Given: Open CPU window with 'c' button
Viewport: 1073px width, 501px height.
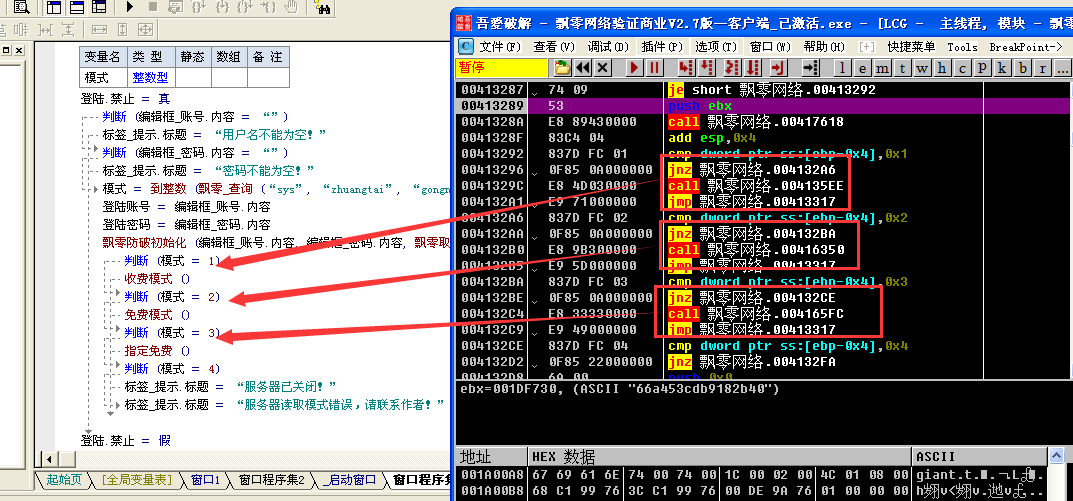Looking at the screenshot, I should [x=963, y=68].
